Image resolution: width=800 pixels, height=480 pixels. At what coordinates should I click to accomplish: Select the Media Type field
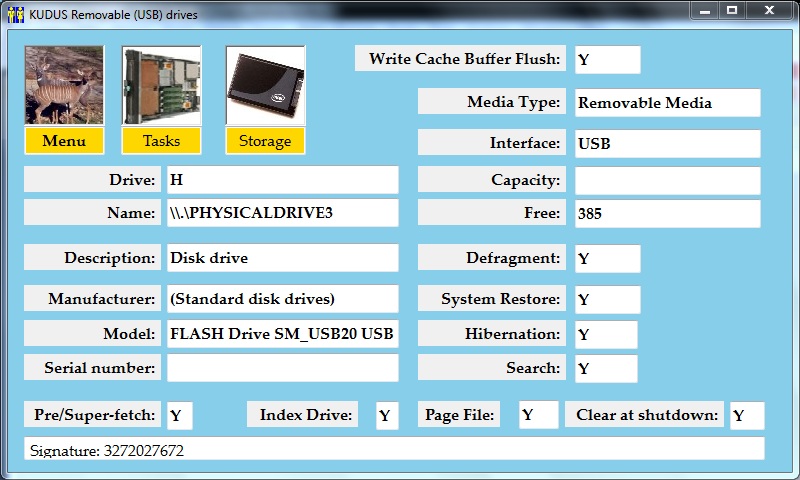click(x=667, y=103)
